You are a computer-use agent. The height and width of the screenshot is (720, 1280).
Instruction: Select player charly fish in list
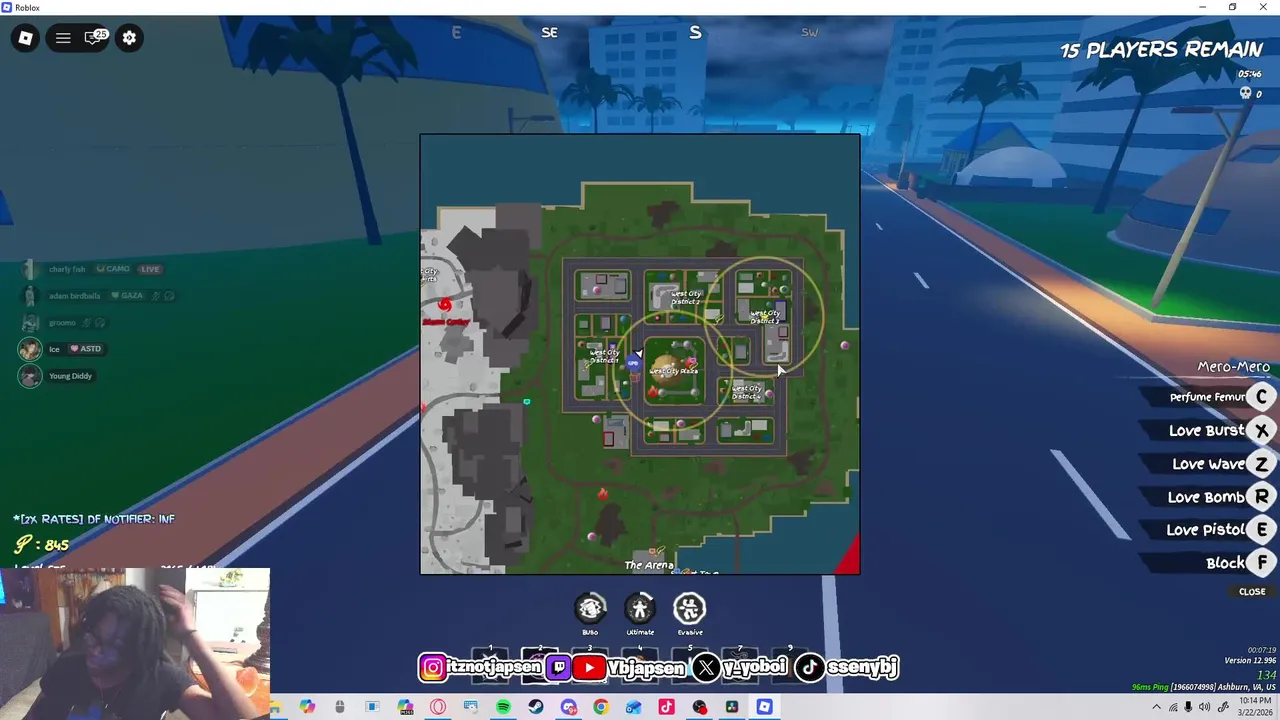coord(90,269)
